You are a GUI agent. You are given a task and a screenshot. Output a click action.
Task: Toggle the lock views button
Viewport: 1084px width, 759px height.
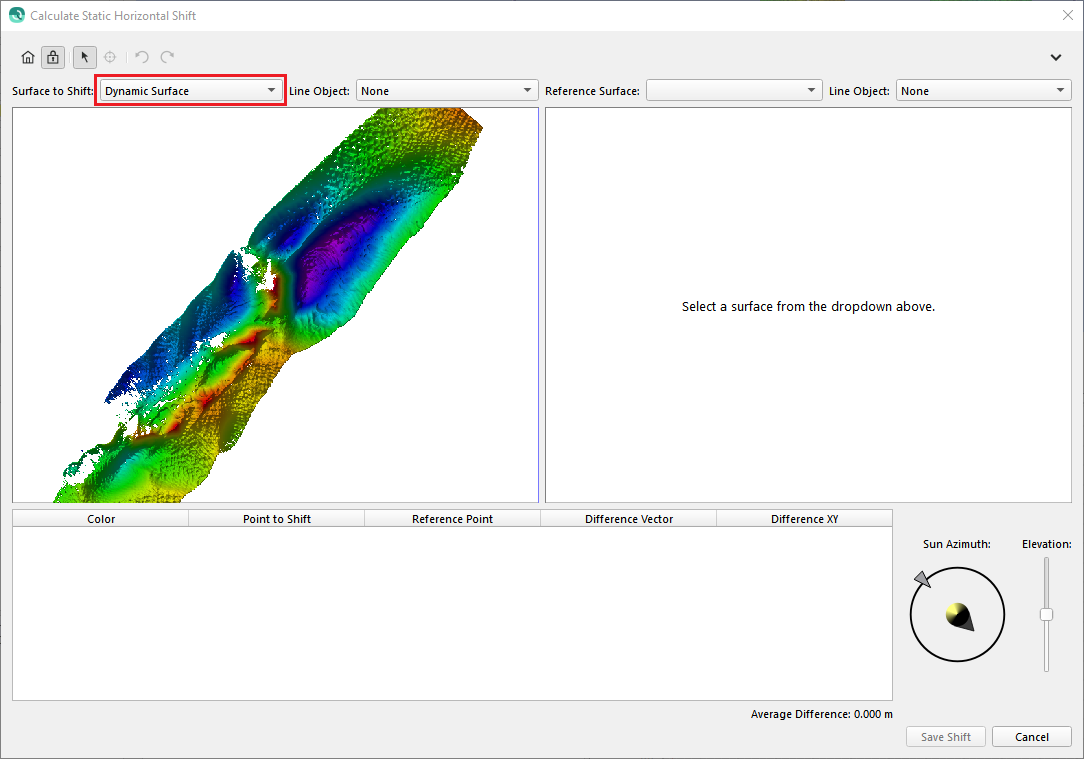coord(53,57)
